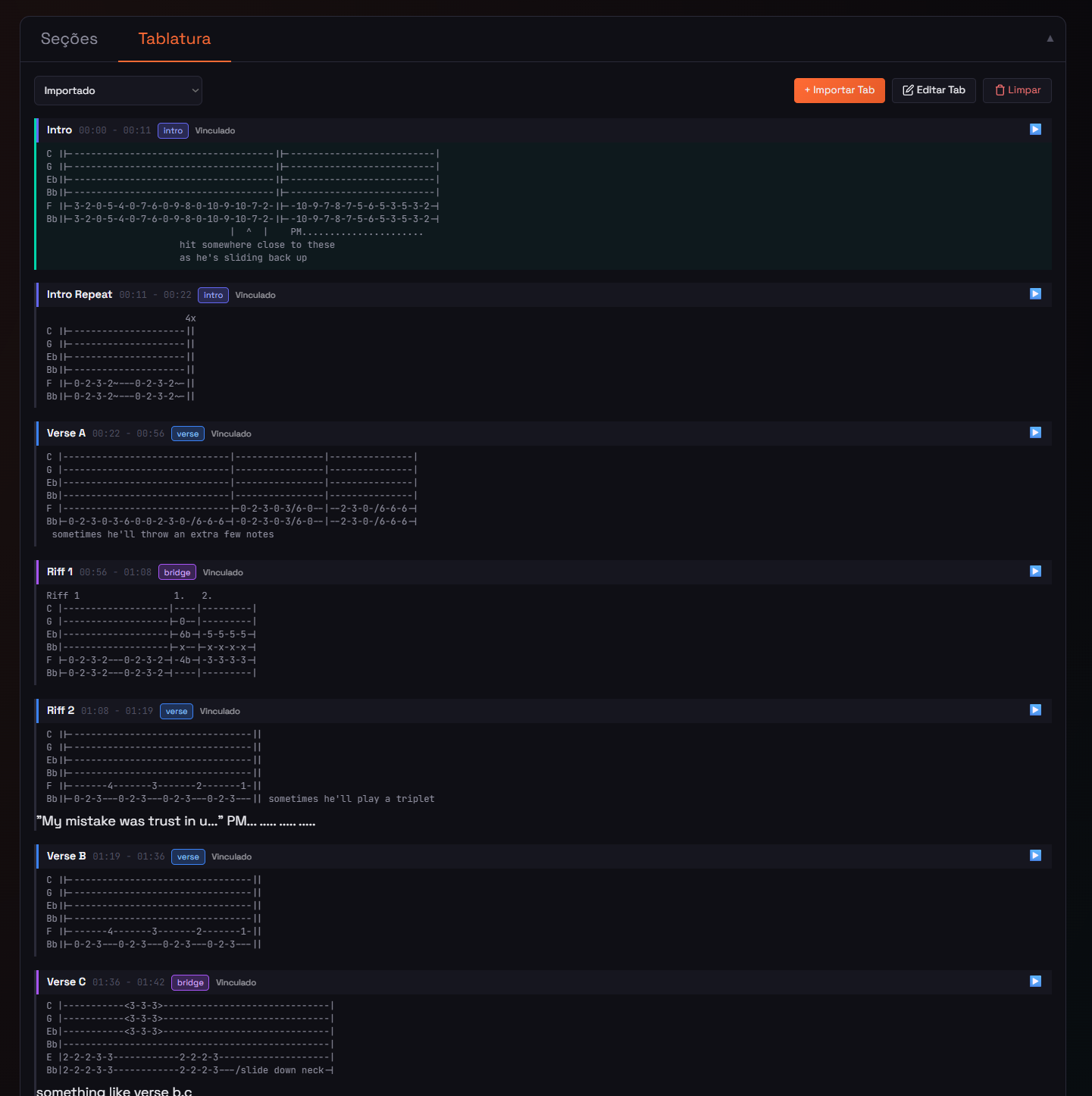
Task: Select the Riff 1 section title
Action: click(x=60, y=571)
